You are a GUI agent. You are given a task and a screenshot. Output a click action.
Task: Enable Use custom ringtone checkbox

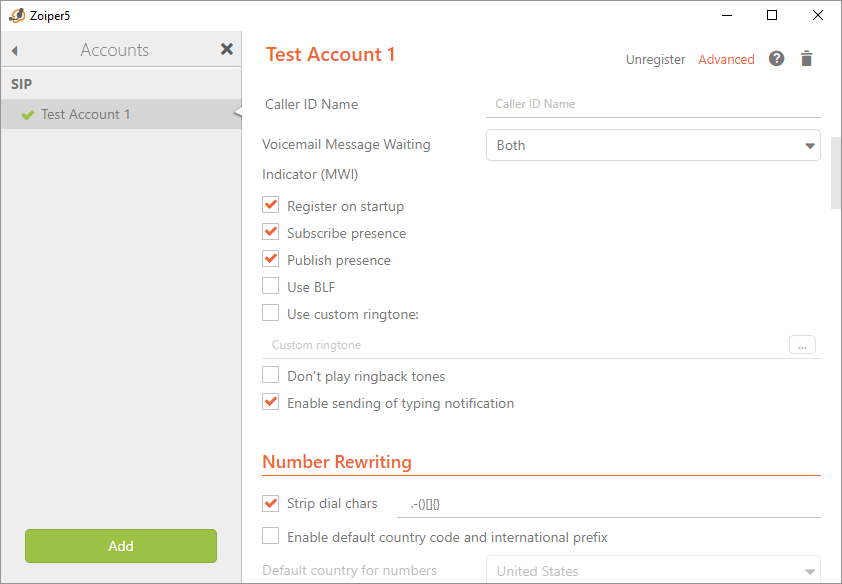[270, 314]
